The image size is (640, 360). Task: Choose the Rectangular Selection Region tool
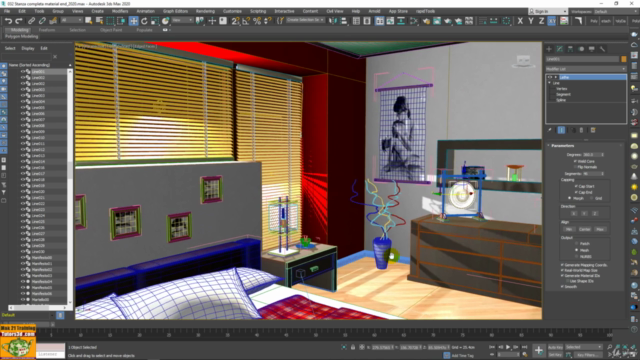pyautogui.click(x=110, y=21)
